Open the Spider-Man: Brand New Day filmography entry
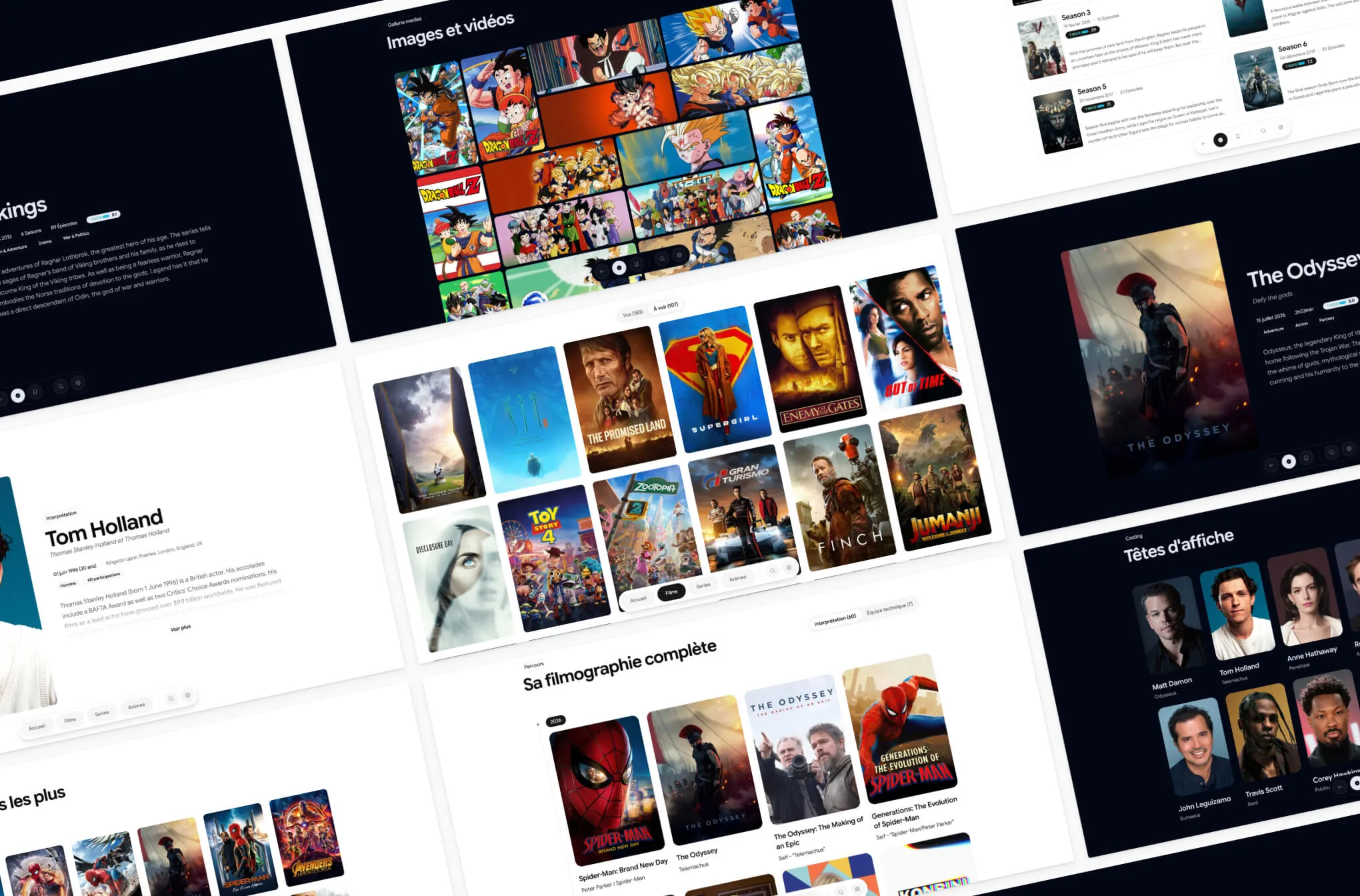This screenshot has height=896, width=1360. tap(607, 791)
